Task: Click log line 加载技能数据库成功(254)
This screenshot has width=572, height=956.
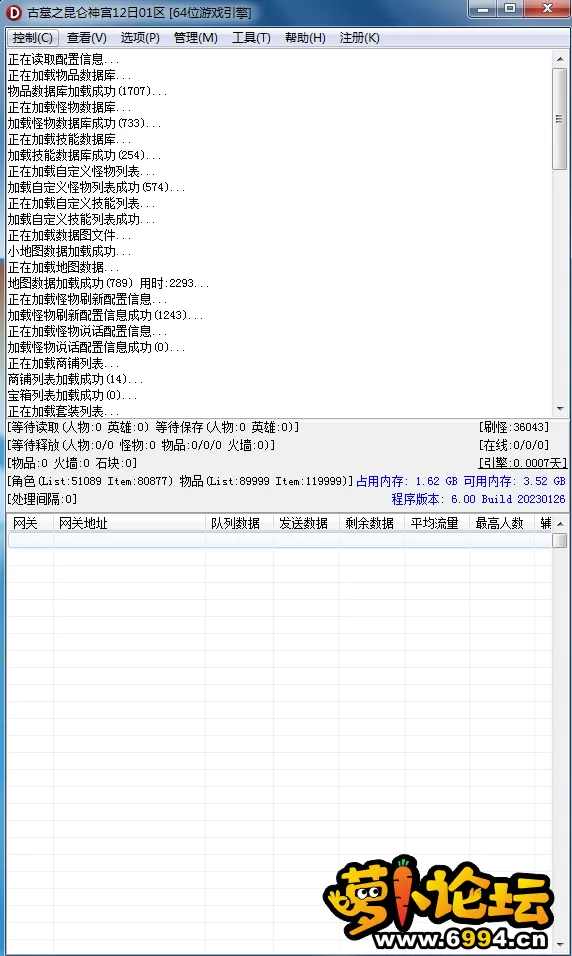Action: point(84,155)
